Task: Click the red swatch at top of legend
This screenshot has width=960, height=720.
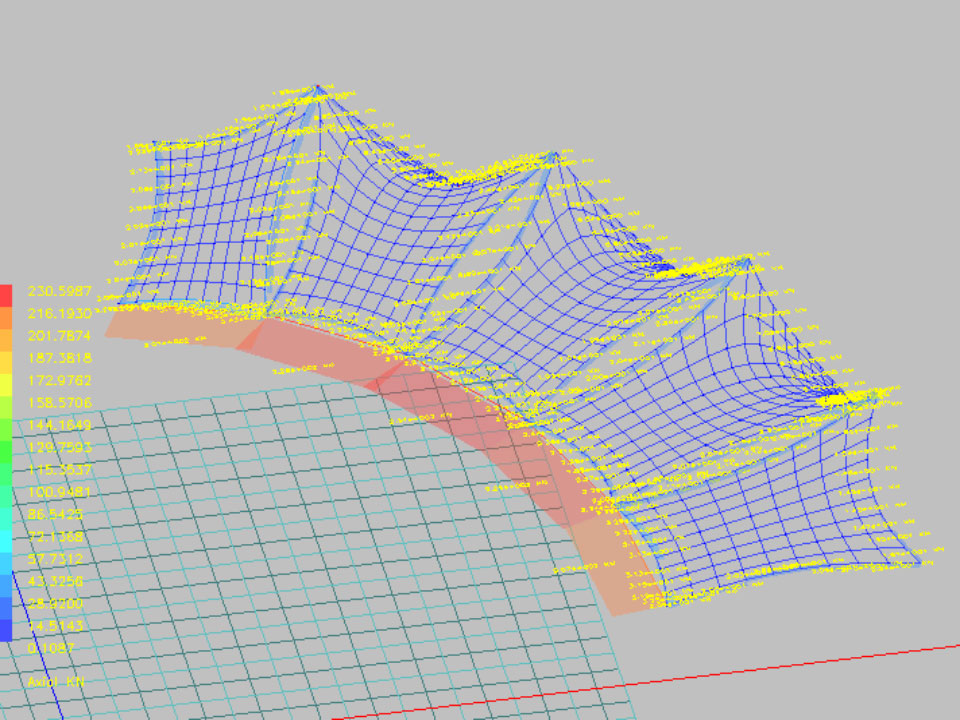Action: [5, 295]
